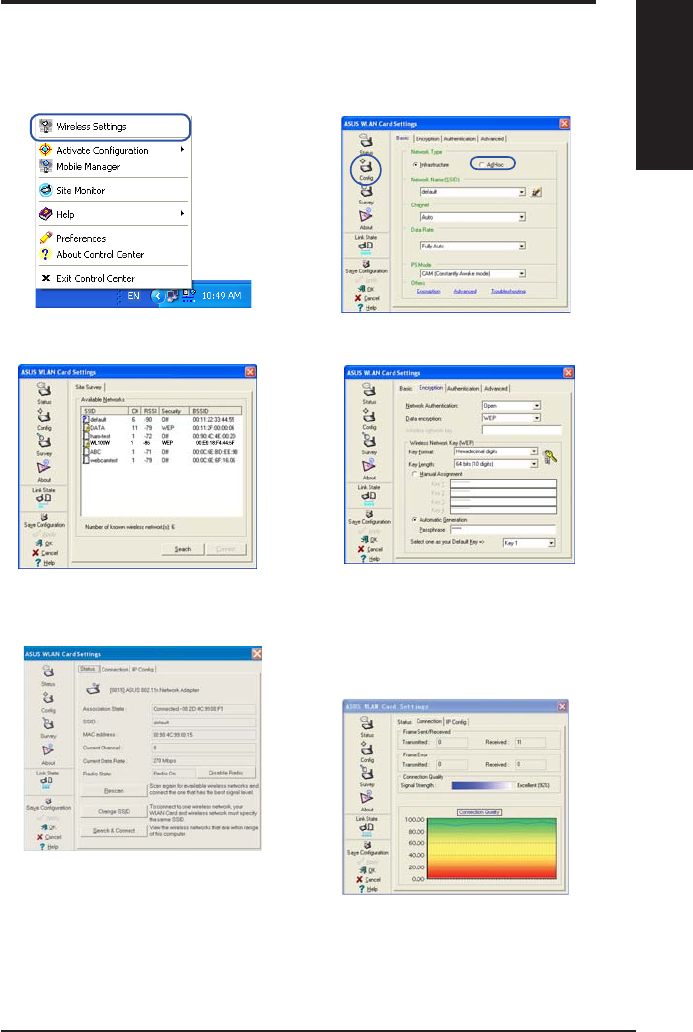693x1032 pixels.
Task: Click the Advanced link under Others
Action: (465, 291)
